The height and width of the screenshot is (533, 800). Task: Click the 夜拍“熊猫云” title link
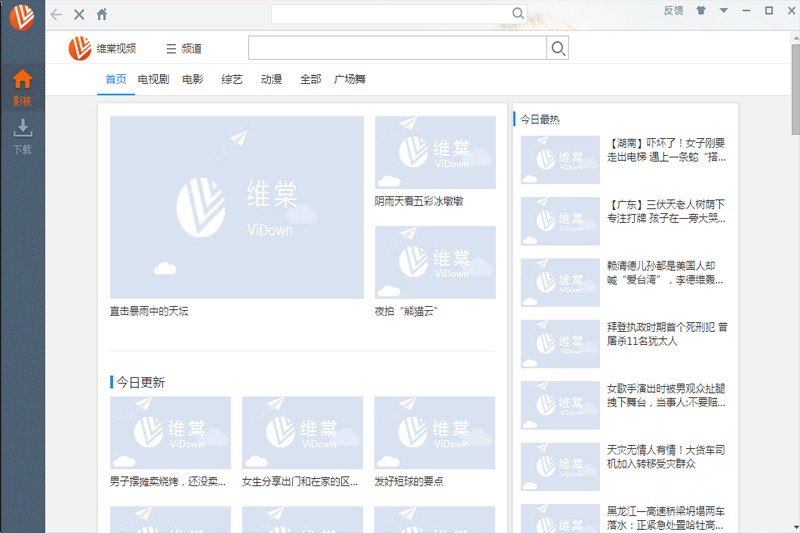tap(406, 311)
